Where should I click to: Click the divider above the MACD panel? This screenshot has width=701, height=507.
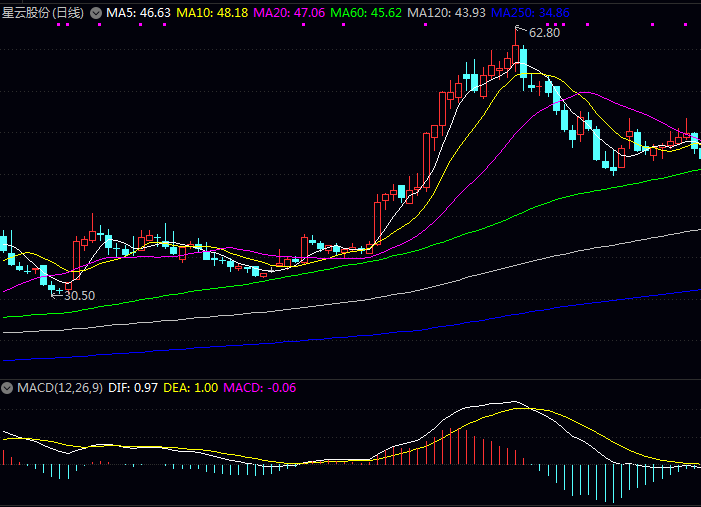click(x=350, y=378)
